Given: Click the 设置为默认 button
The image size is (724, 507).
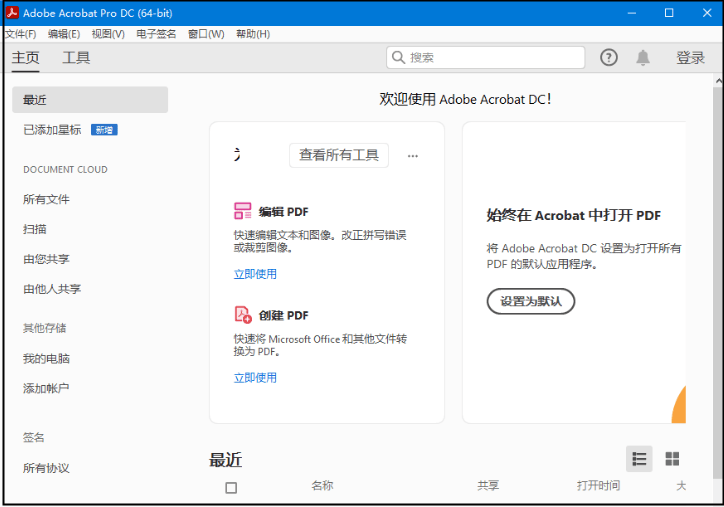Looking at the screenshot, I should (531, 301).
